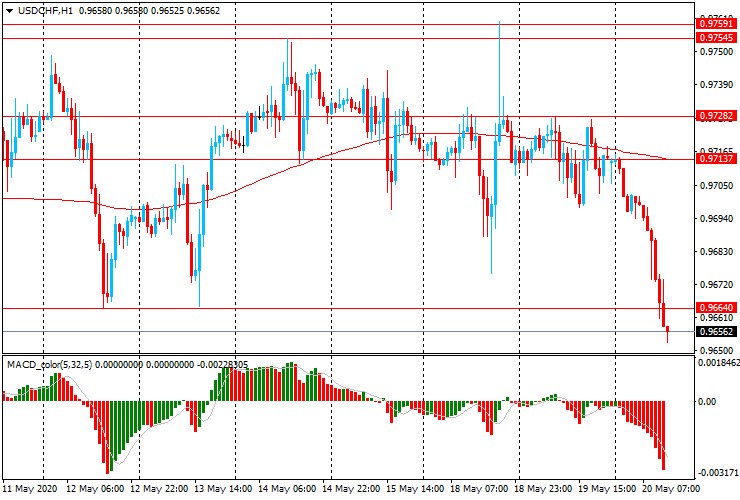Viewport: 740px width, 500px height.
Task: Click the triangle arrow beside USDCHF,H1
Action: pyautogui.click(x=10, y=10)
